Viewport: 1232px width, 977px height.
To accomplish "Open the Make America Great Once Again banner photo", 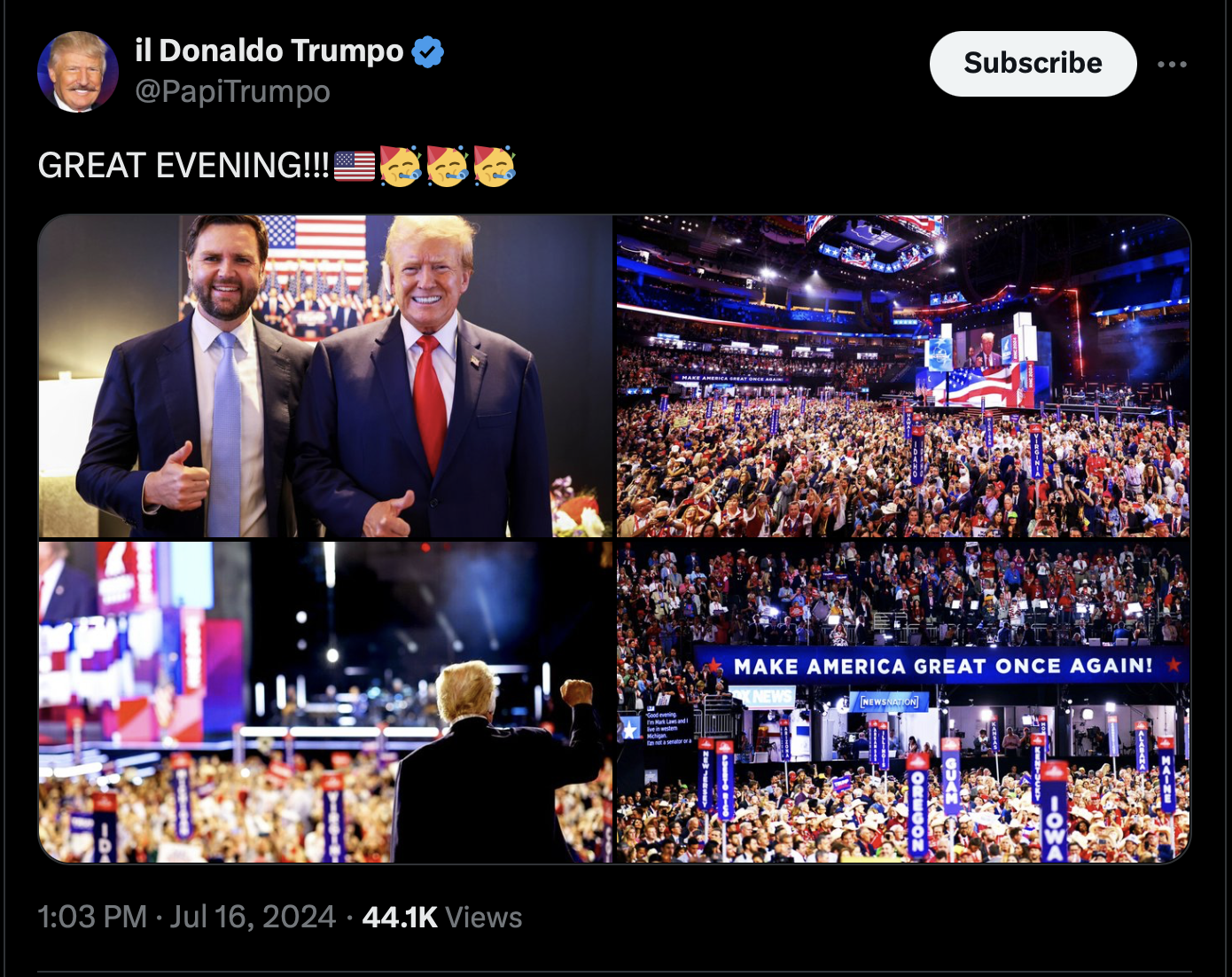I will coord(903,702).
